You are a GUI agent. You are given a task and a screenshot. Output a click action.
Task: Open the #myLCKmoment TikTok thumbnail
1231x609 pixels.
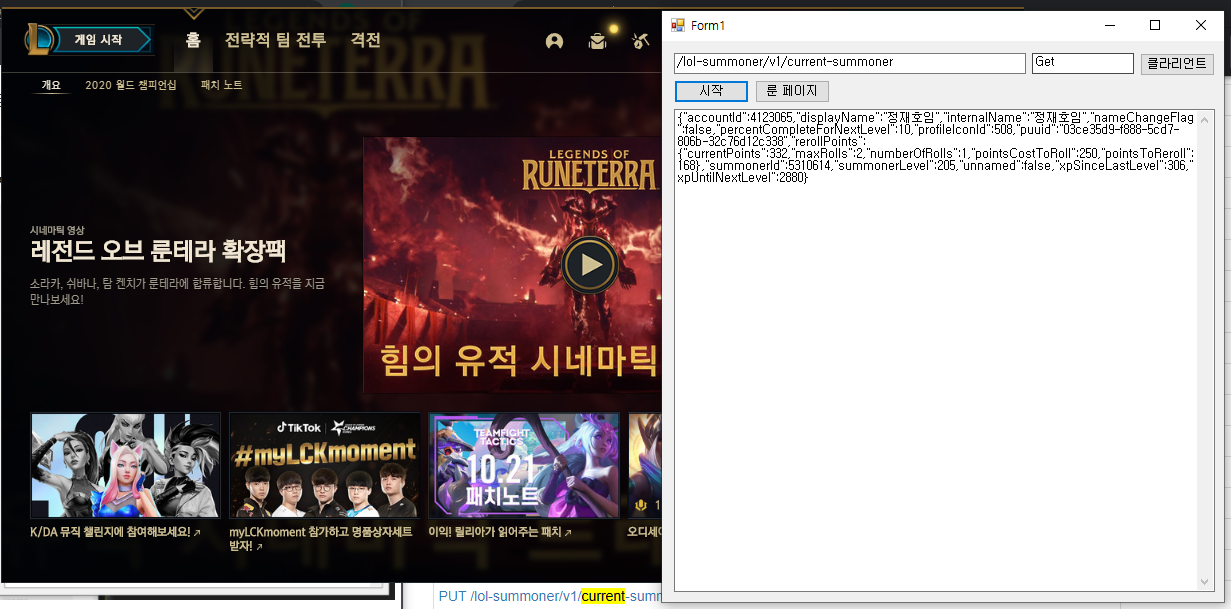(x=325, y=465)
